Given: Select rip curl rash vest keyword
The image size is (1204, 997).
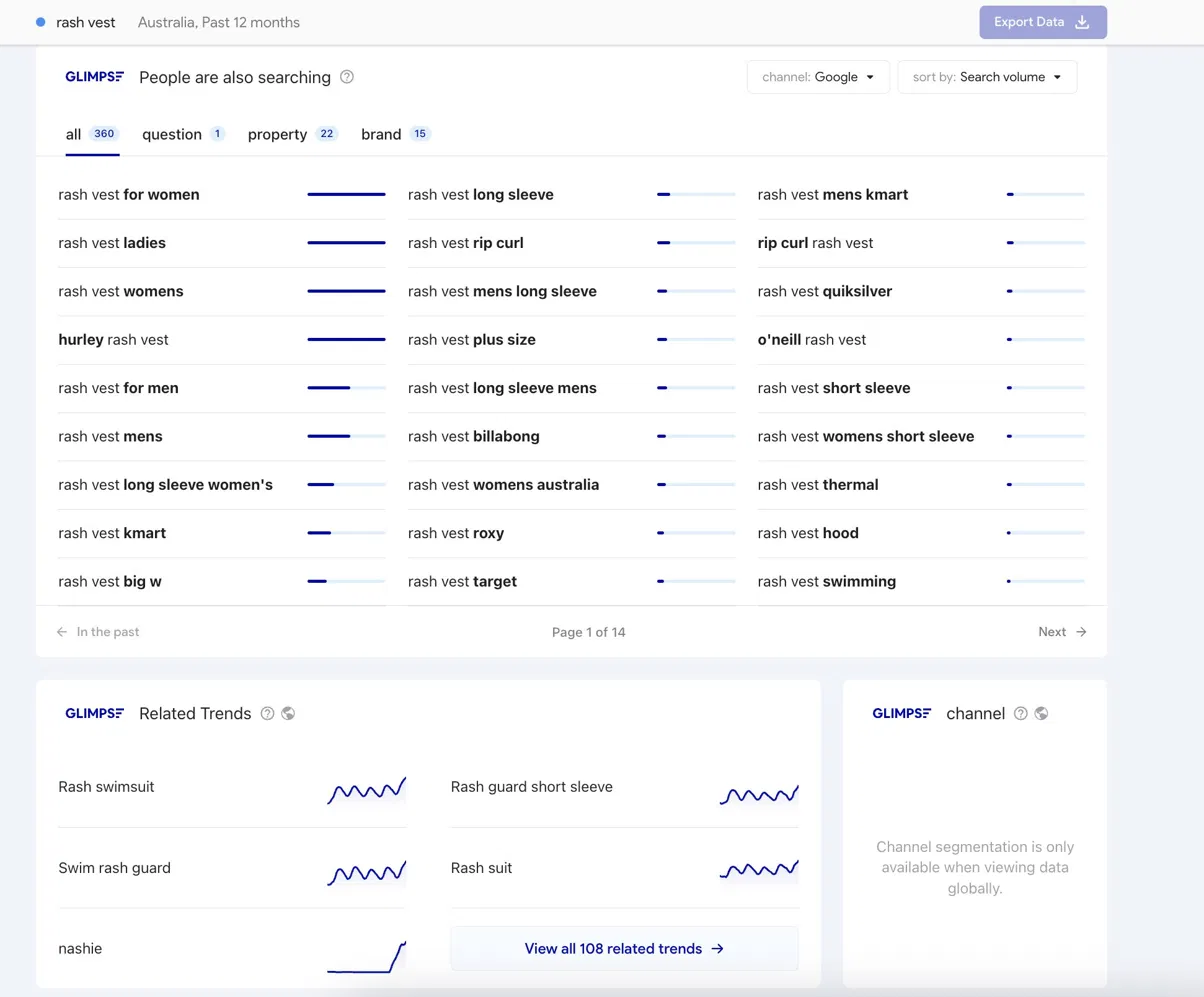Looking at the screenshot, I should (816, 243).
